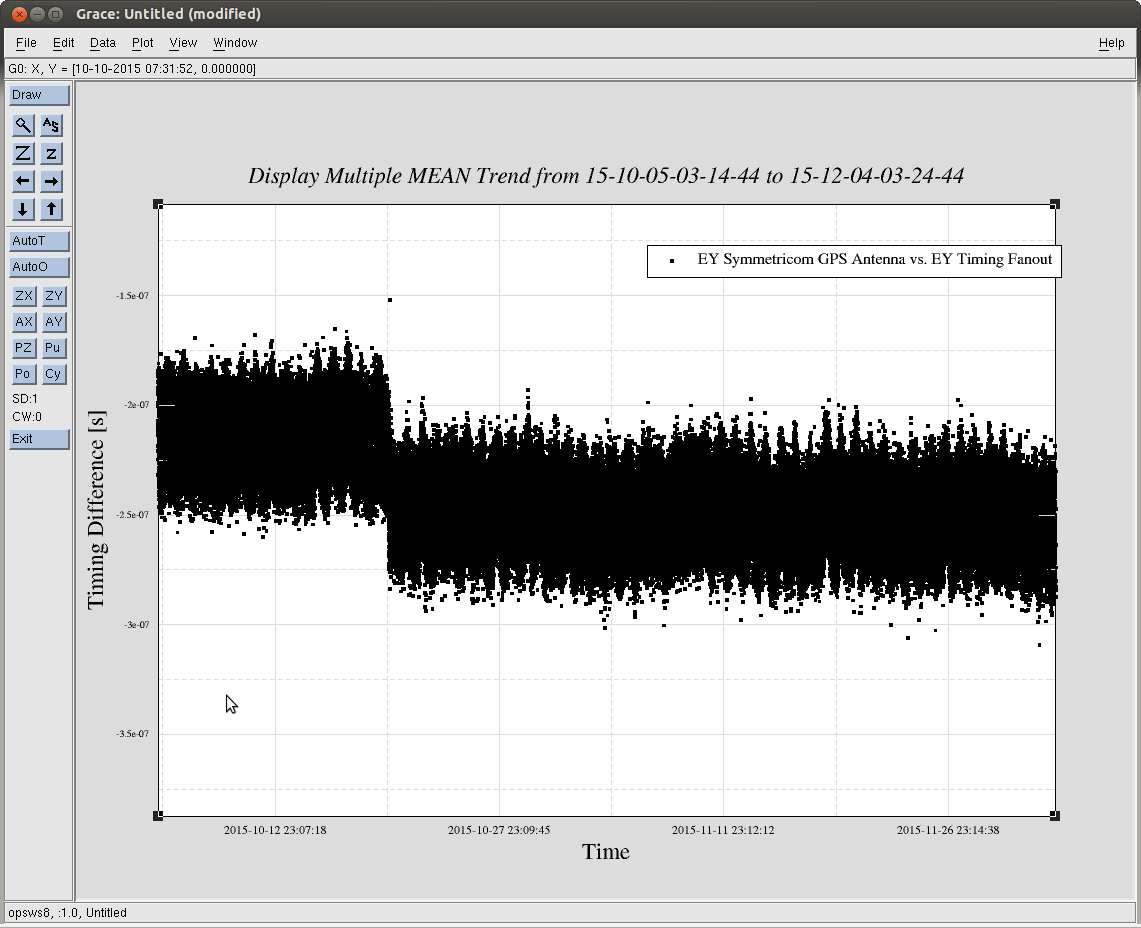Click the -2.5e-07 y-axis tick label

coord(132,515)
